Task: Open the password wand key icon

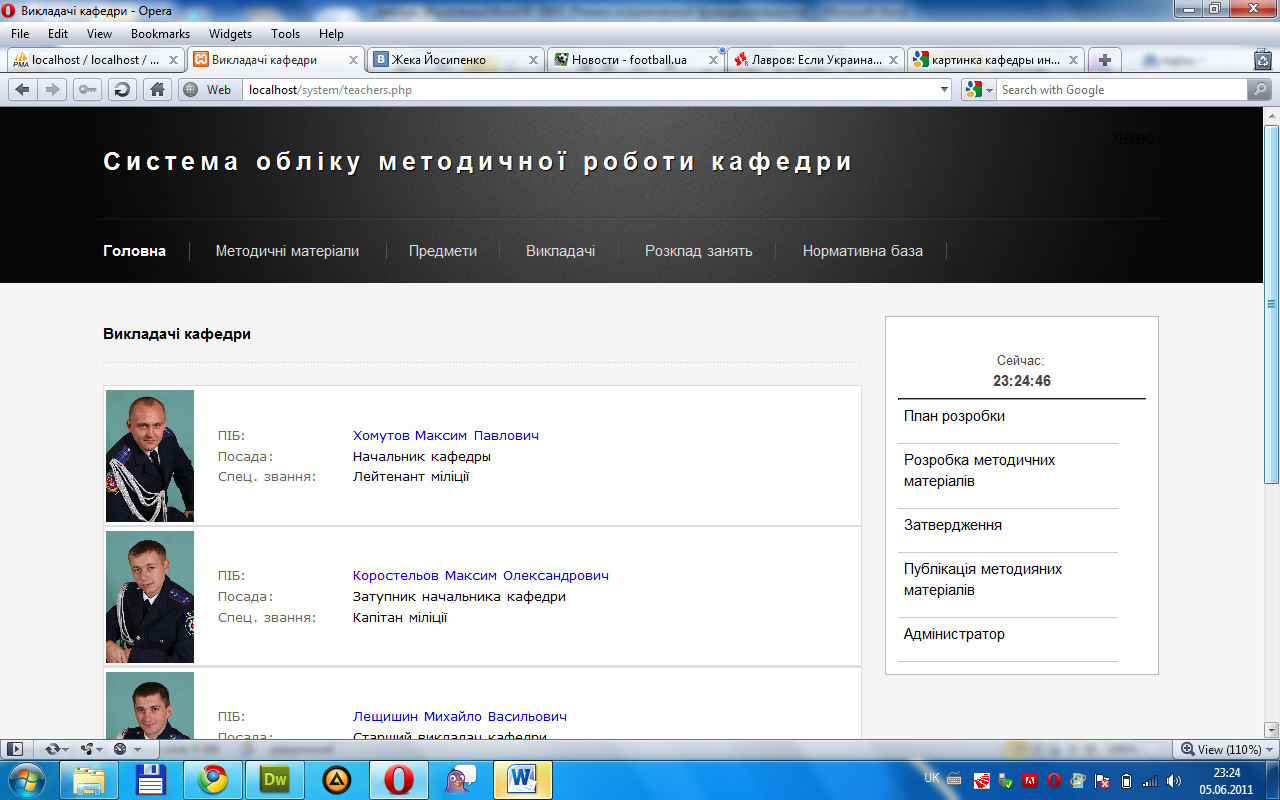Action: coord(87,90)
